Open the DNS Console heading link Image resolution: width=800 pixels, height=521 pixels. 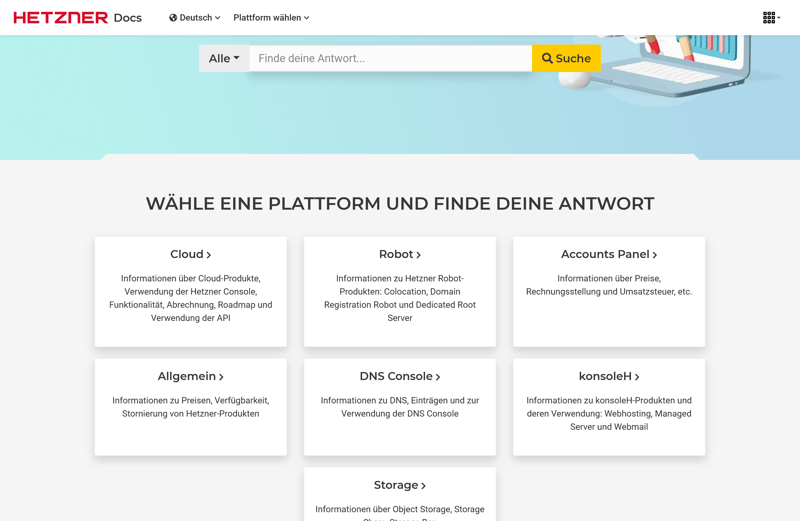coord(396,377)
